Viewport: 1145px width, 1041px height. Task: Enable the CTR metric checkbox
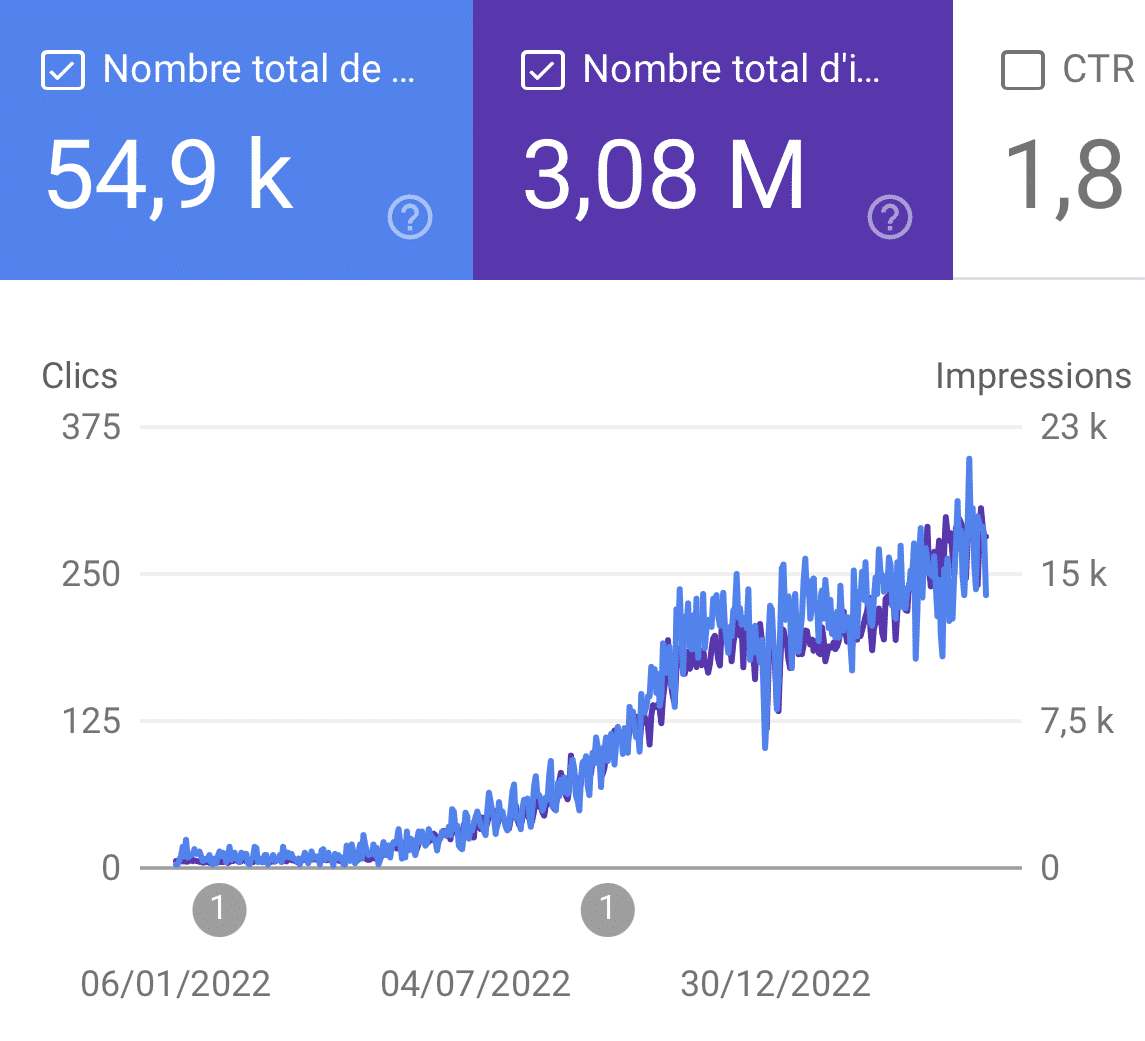click(x=1022, y=70)
